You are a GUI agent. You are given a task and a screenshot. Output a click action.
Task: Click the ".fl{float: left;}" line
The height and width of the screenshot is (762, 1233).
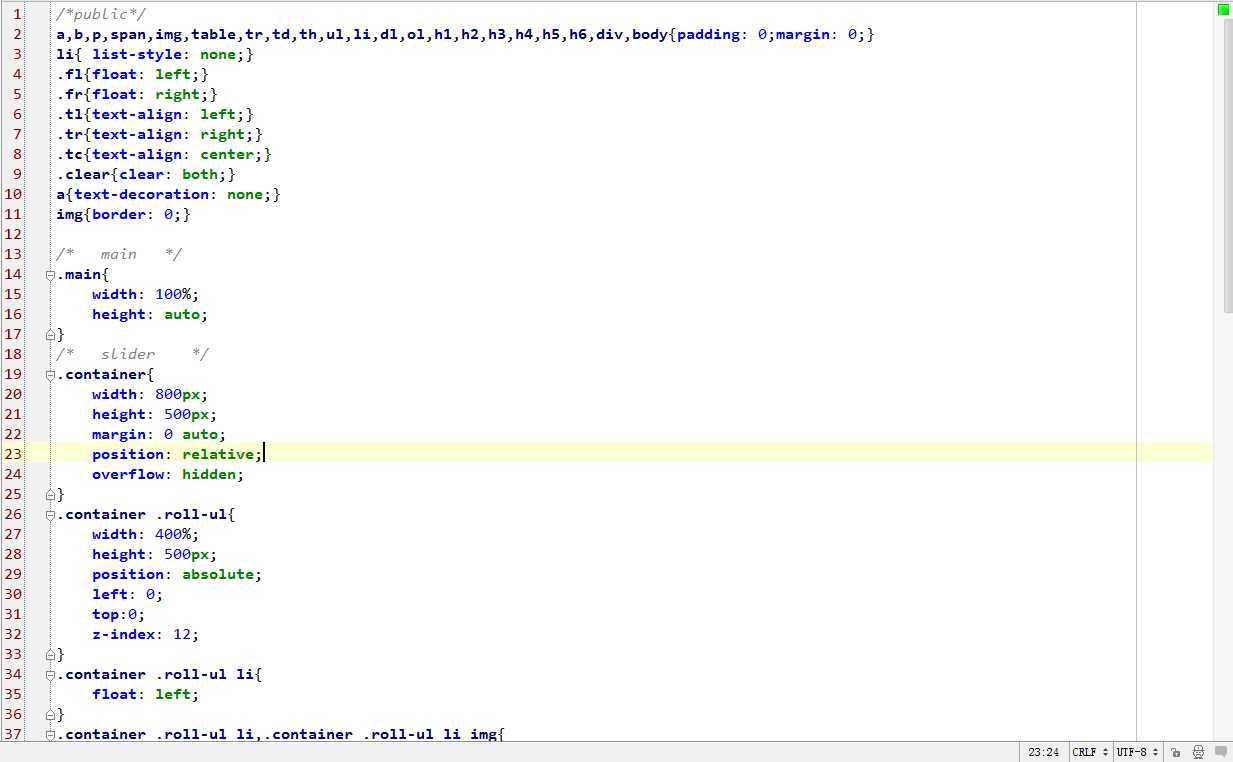pos(132,74)
